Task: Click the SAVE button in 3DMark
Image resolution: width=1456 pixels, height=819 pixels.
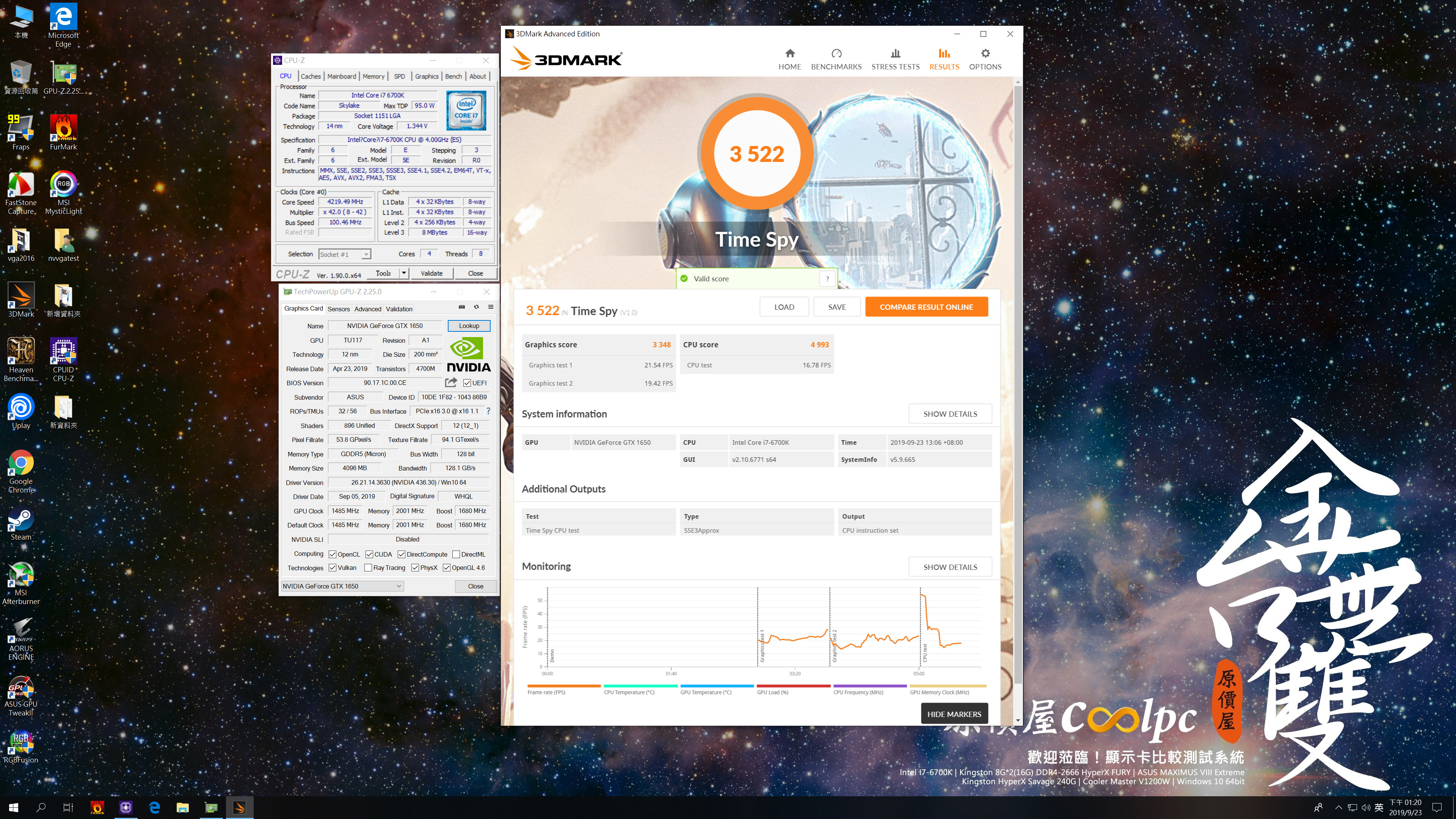Action: (x=836, y=307)
